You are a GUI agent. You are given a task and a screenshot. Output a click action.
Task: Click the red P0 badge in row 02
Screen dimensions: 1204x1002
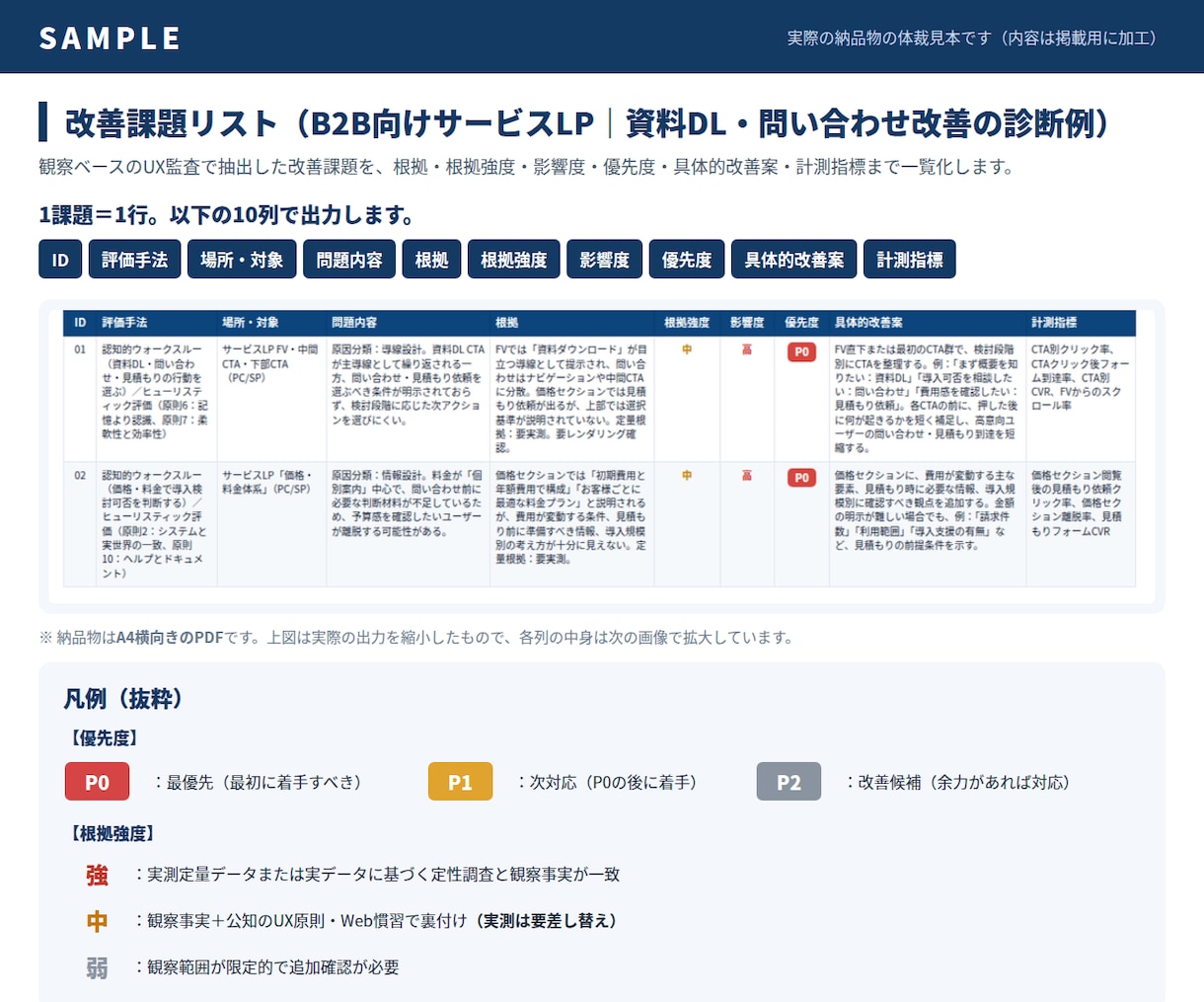[x=801, y=478]
